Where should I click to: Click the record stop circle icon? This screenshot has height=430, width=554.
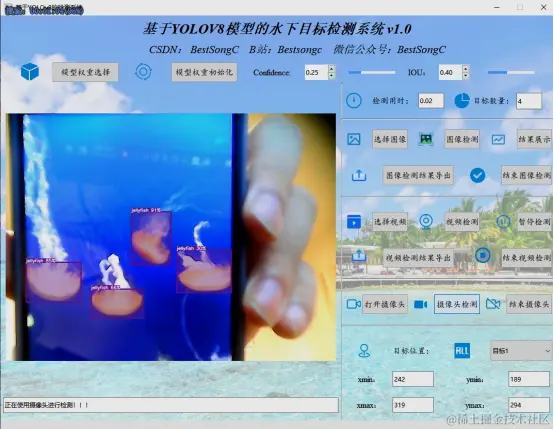(483, 255)
